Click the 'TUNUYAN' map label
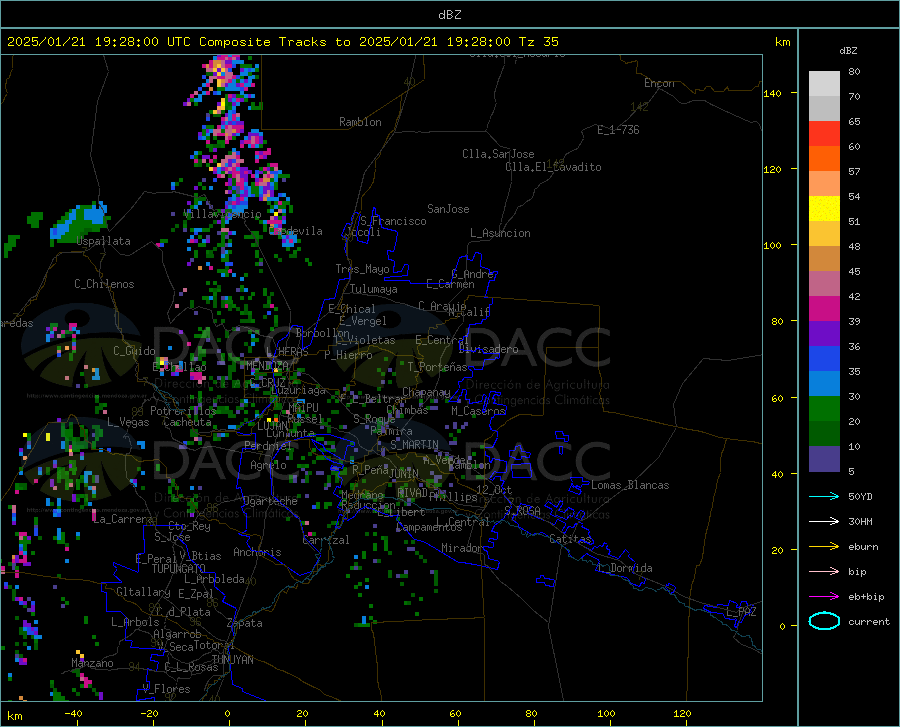Screen dimensions: 900x727 pyautogui.click(x=232, y=660)
